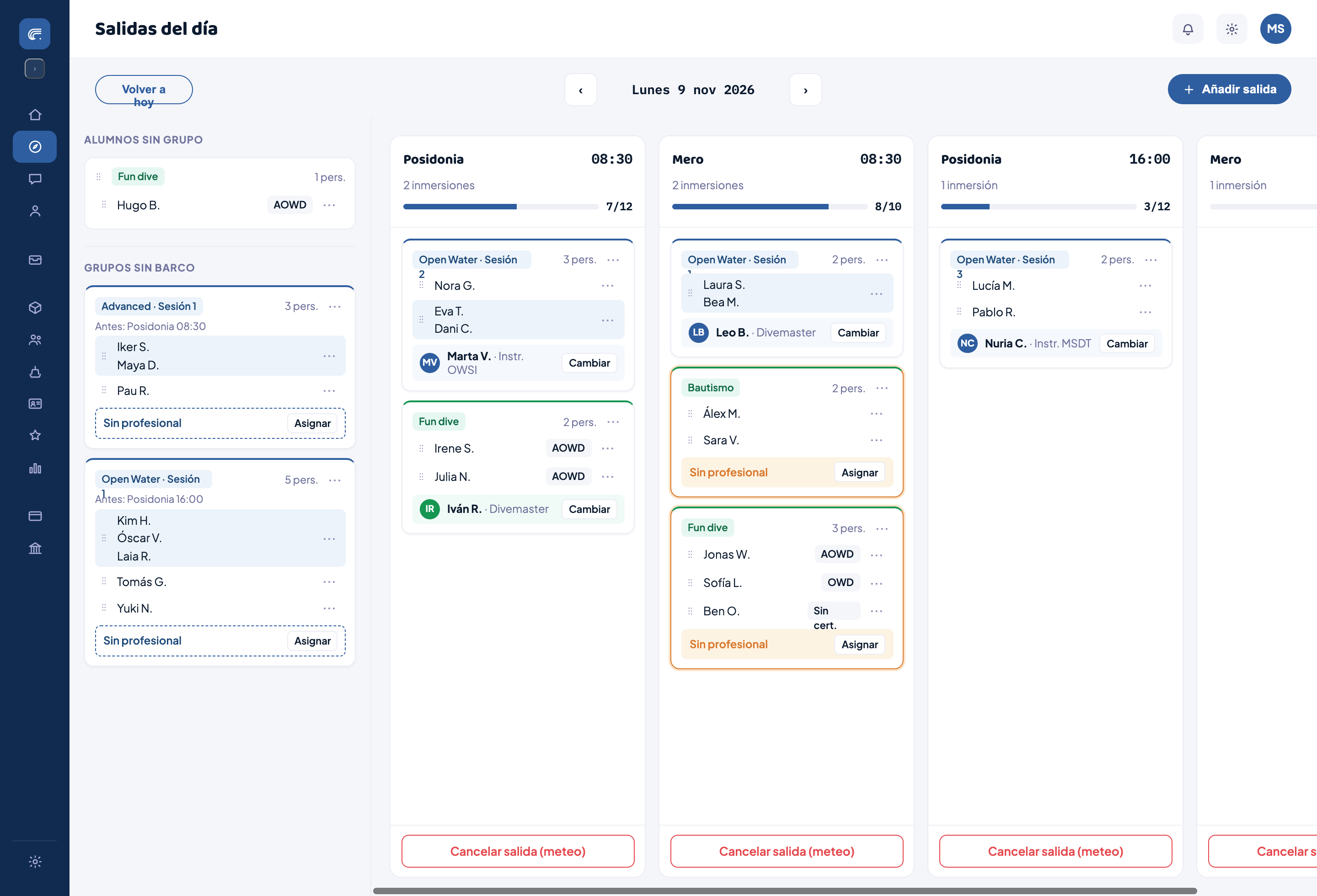
Task: Click Añadir salida button
Action: tap(1229, 89)
